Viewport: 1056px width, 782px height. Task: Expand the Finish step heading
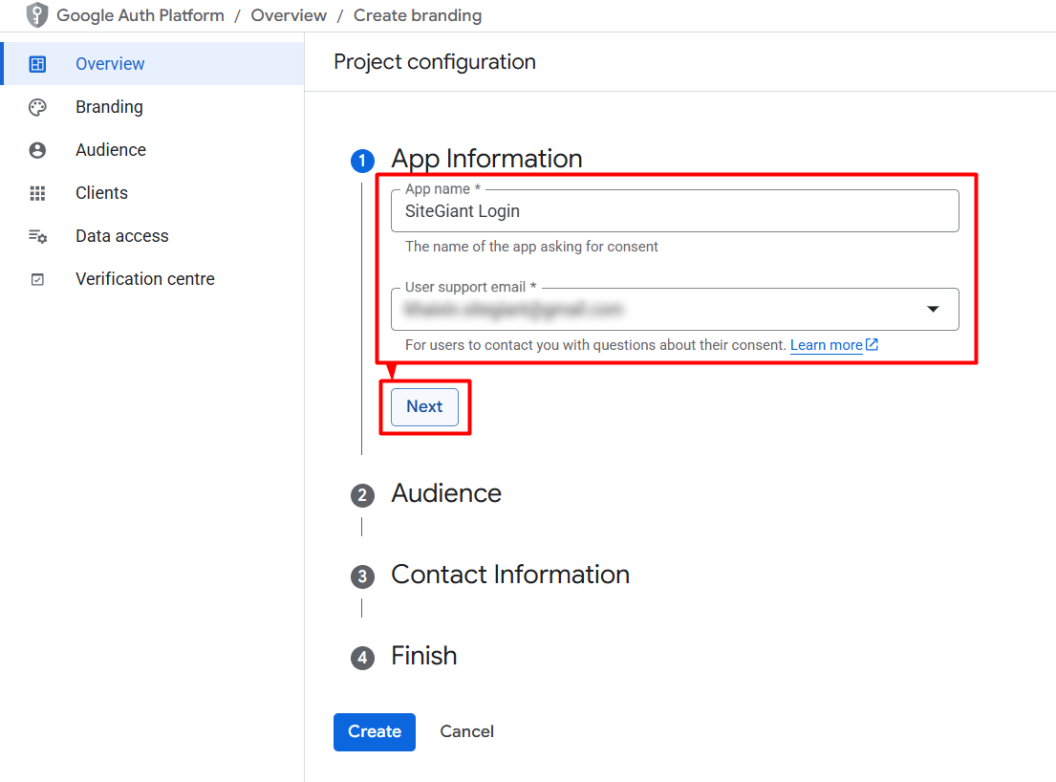pos(424,656)
